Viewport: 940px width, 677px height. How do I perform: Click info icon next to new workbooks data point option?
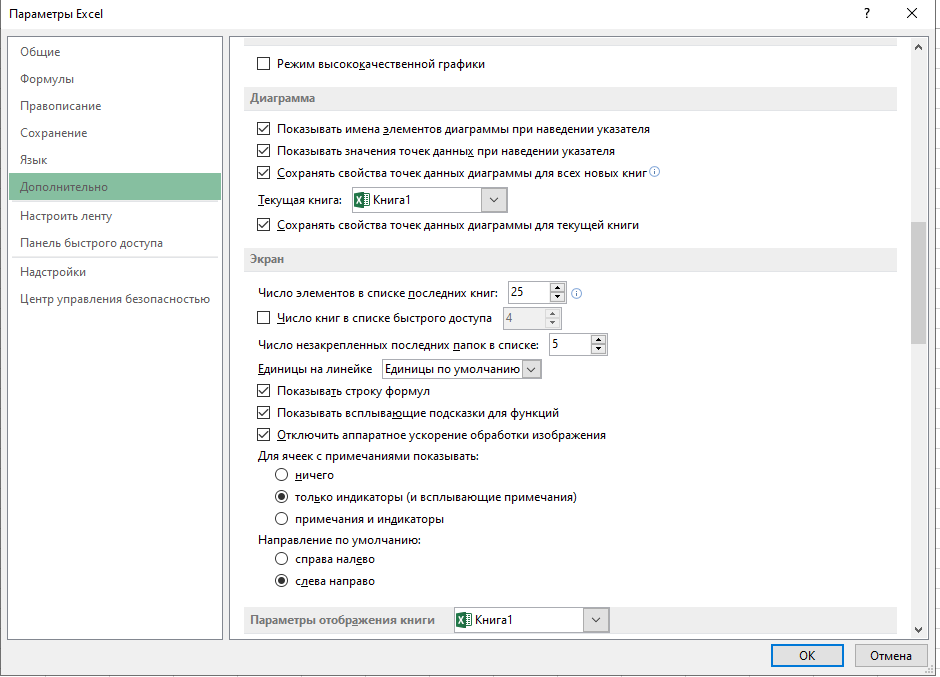(x=655, y=172)
